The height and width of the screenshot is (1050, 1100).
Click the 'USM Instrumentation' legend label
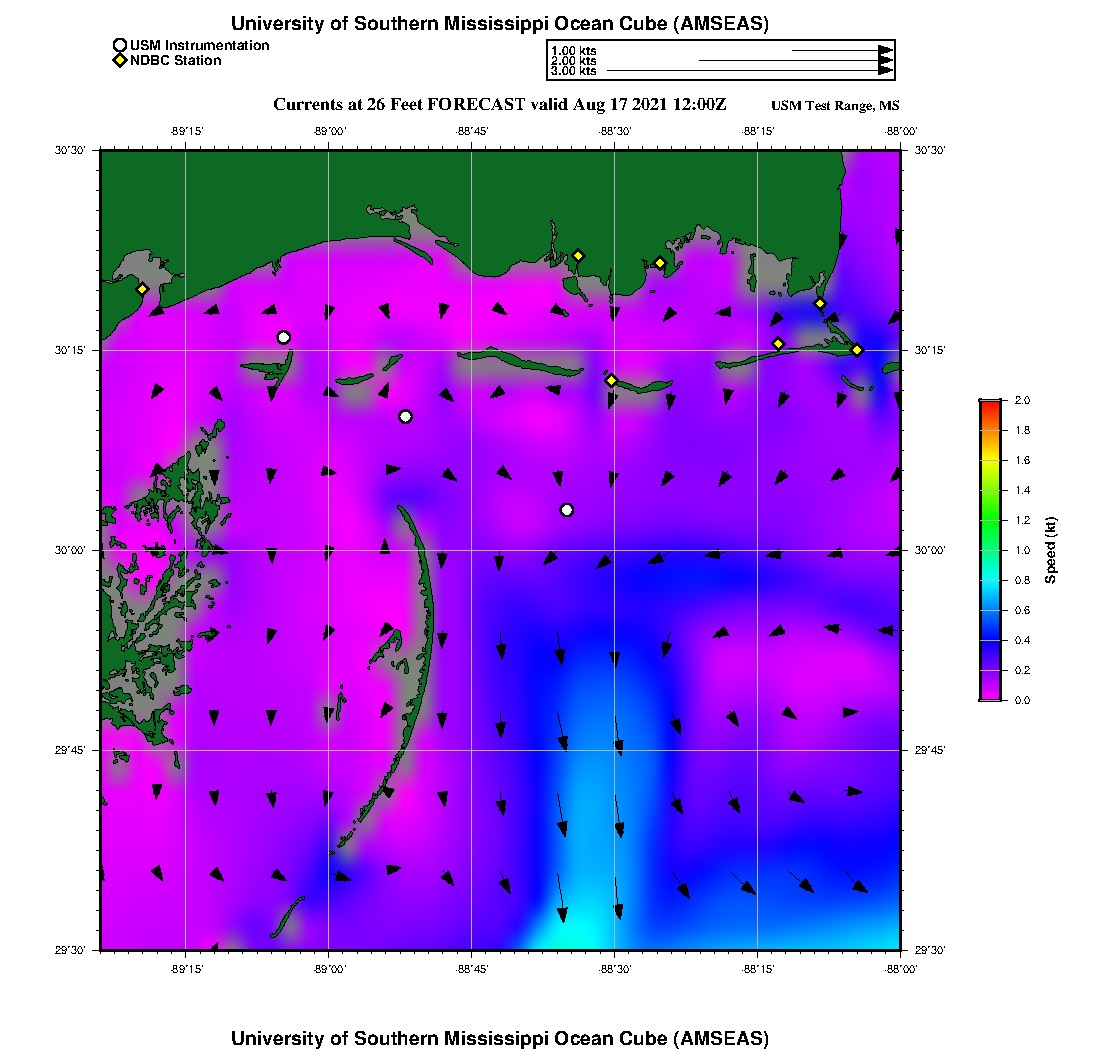click(x=199, y=45)
